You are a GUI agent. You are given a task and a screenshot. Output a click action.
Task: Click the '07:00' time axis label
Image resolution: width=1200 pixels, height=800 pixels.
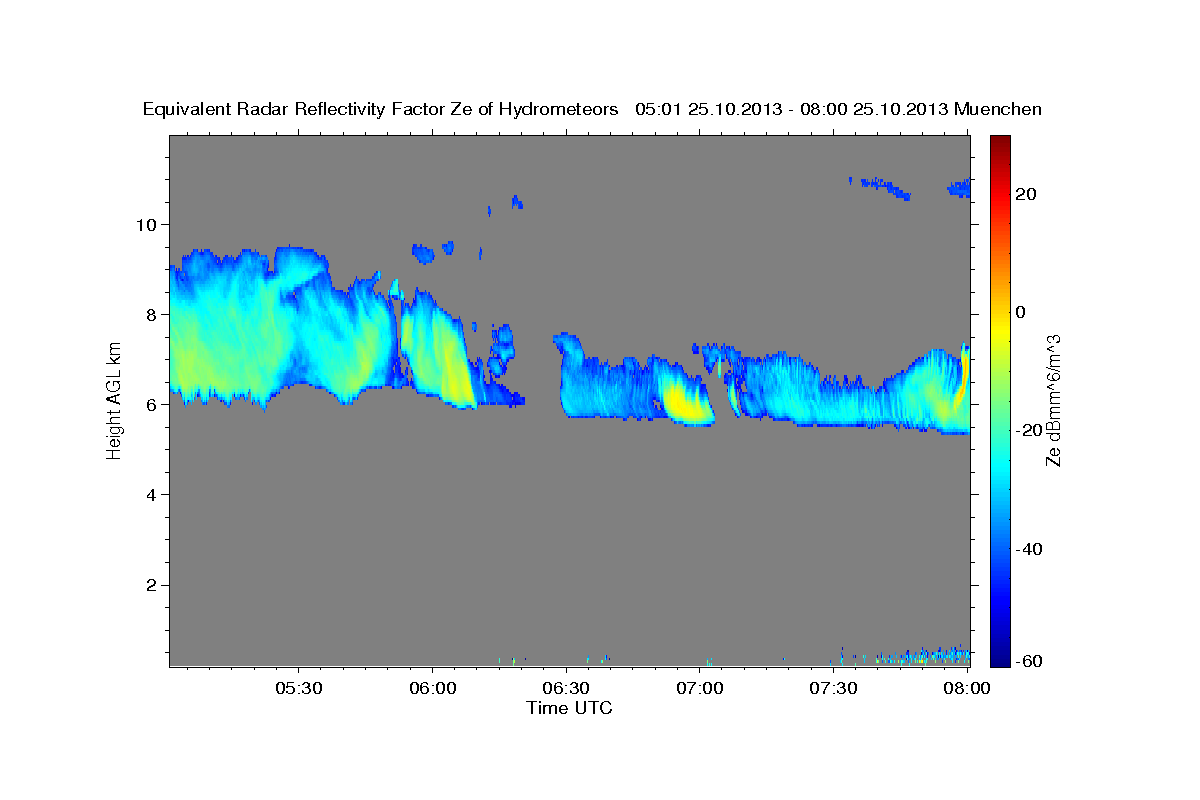(700, 688)
